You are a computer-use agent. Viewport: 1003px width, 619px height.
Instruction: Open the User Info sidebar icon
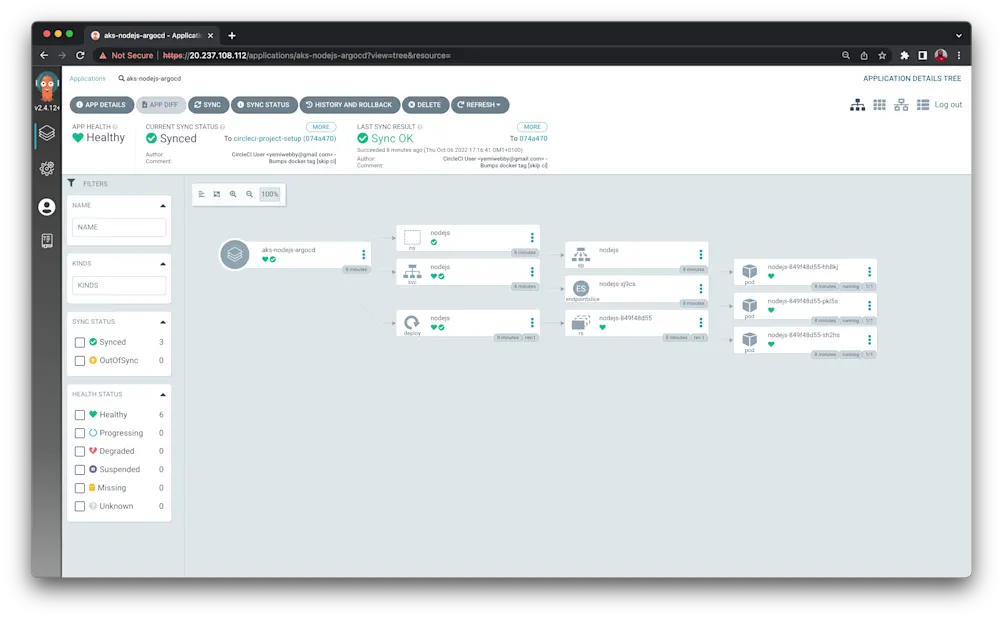pyautogui.click(x=46, y=208)
